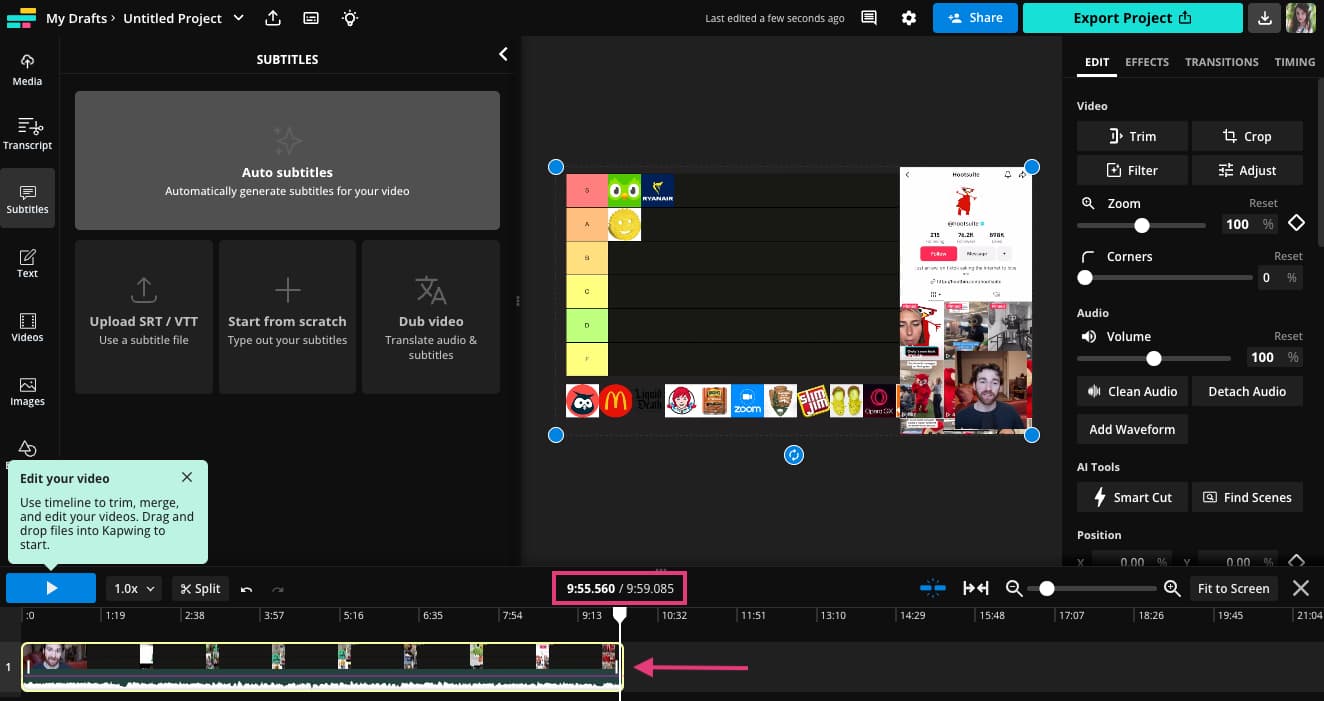Click the timeline zoom slider handle
The height and width of the screenshot is (701, 1324).
1046,588
